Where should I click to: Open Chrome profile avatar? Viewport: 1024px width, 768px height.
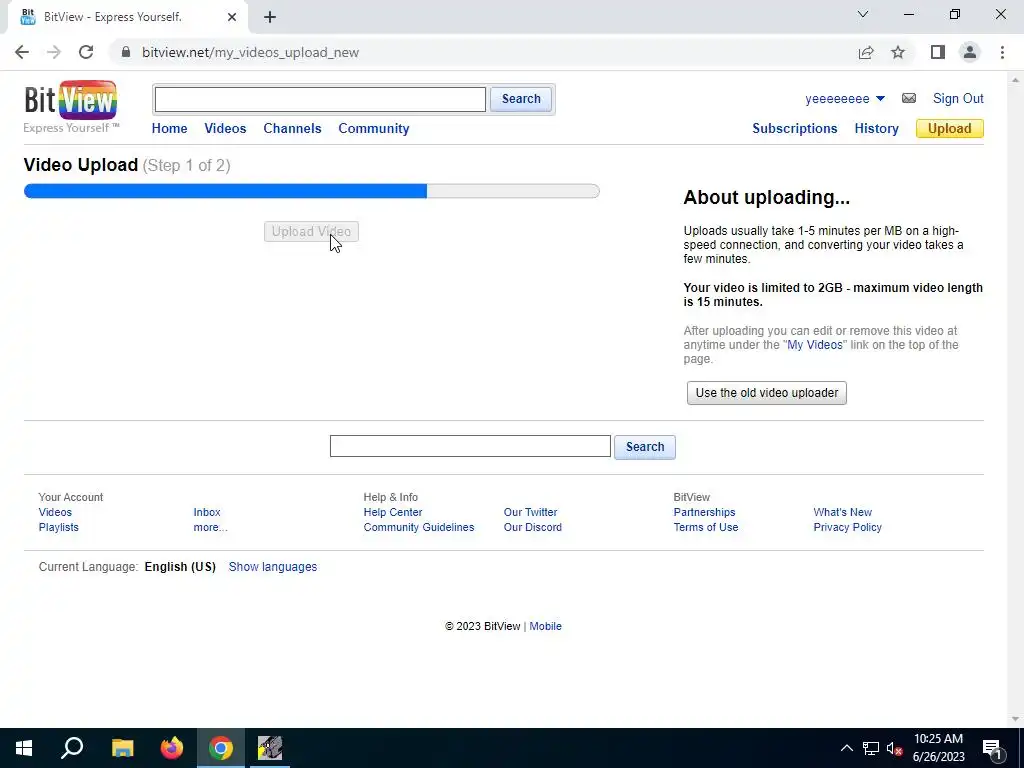click(970, 52)
